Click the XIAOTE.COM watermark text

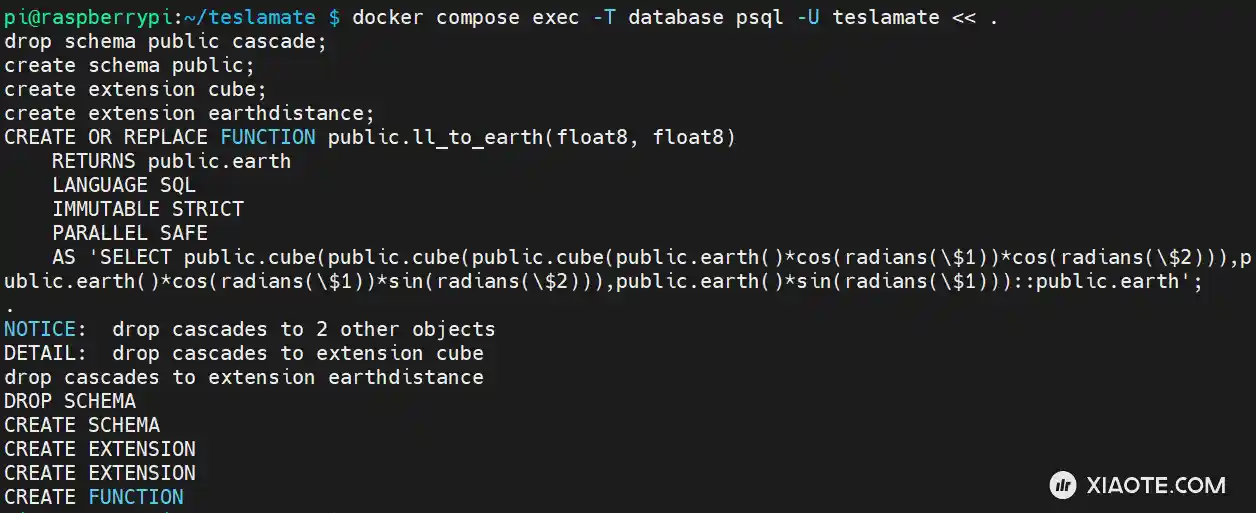(1154, 486)
